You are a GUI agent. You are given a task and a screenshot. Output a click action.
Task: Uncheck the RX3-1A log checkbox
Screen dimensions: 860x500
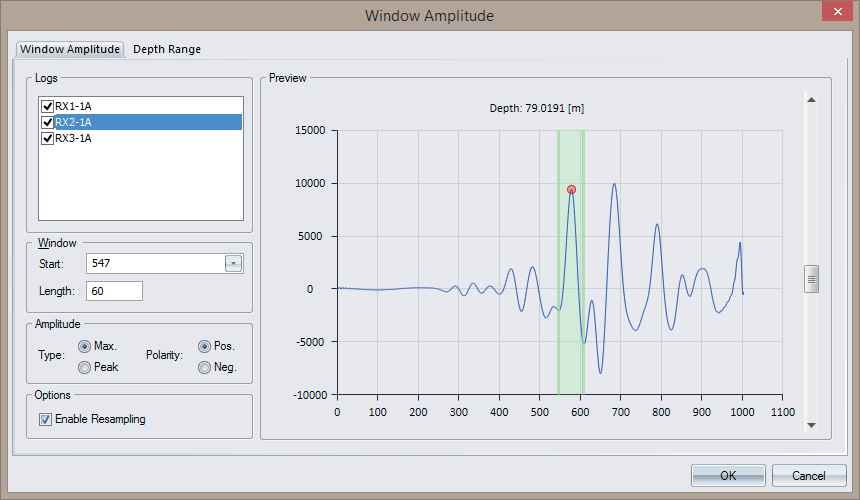click(46, 139)
